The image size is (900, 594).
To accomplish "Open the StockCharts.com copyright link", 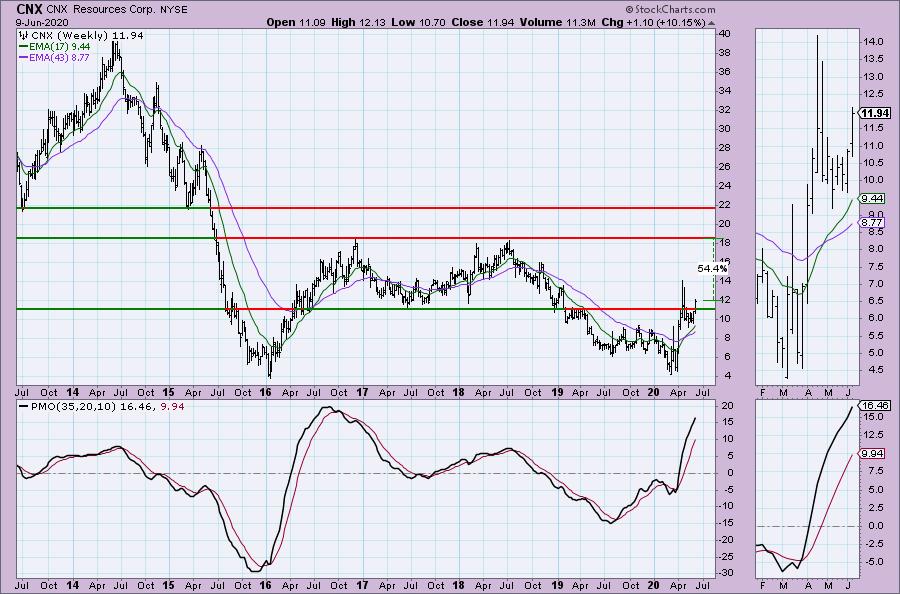I will [x=670, y=9].
